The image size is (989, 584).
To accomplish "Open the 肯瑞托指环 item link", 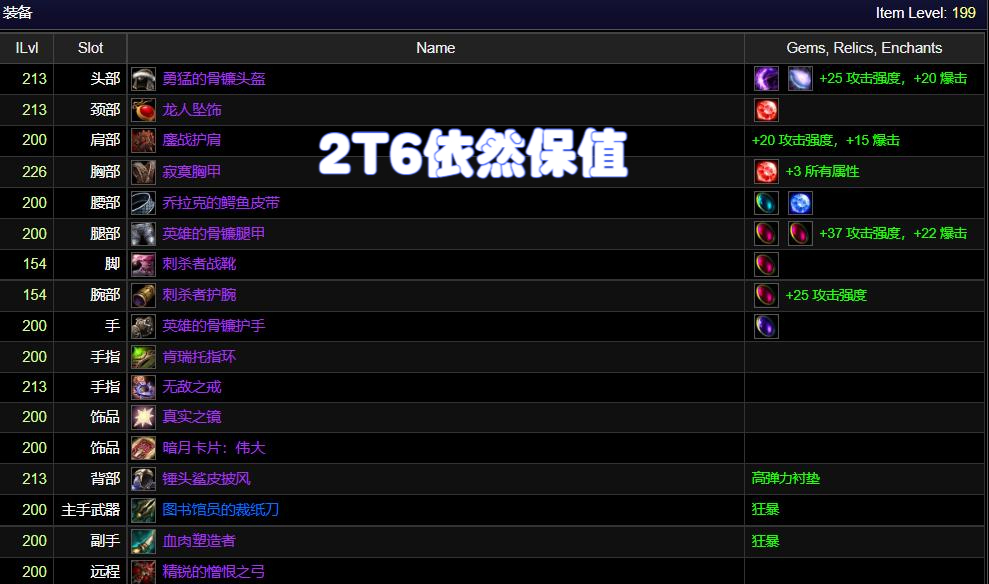I will [x=199, y=357].
